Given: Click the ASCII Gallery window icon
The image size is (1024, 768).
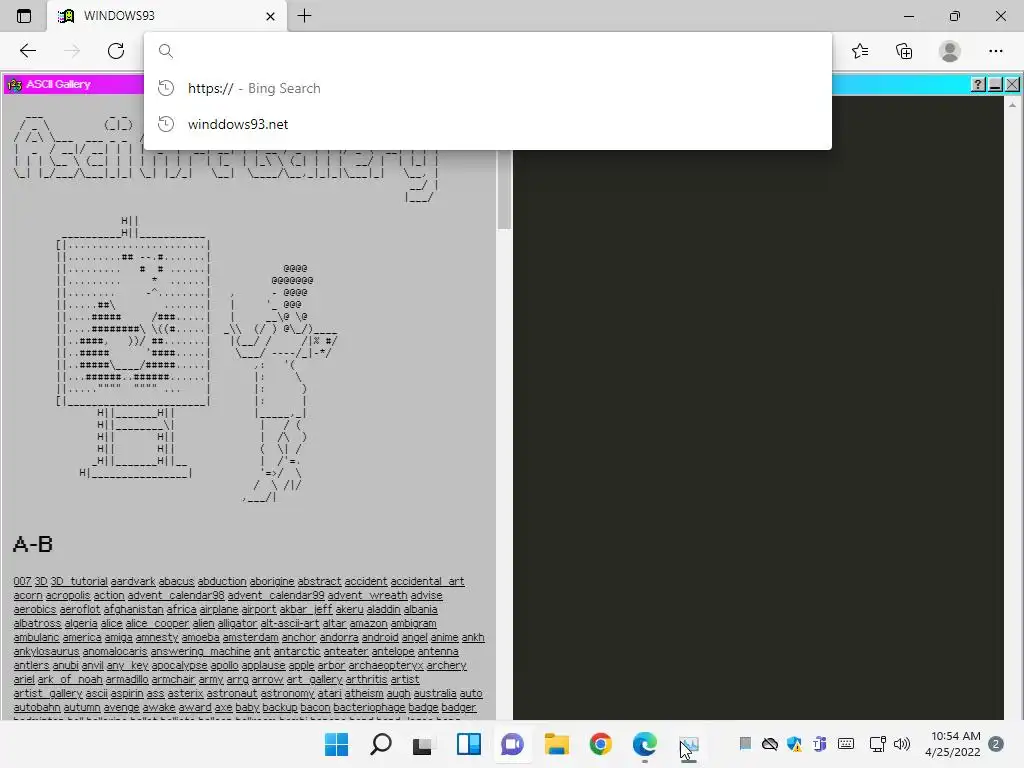Looking at the screenshot, I should [14, 84].
